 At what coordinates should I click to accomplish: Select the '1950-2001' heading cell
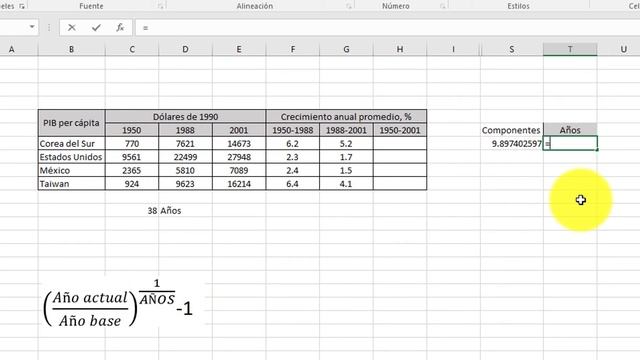[x=400, y=130]
